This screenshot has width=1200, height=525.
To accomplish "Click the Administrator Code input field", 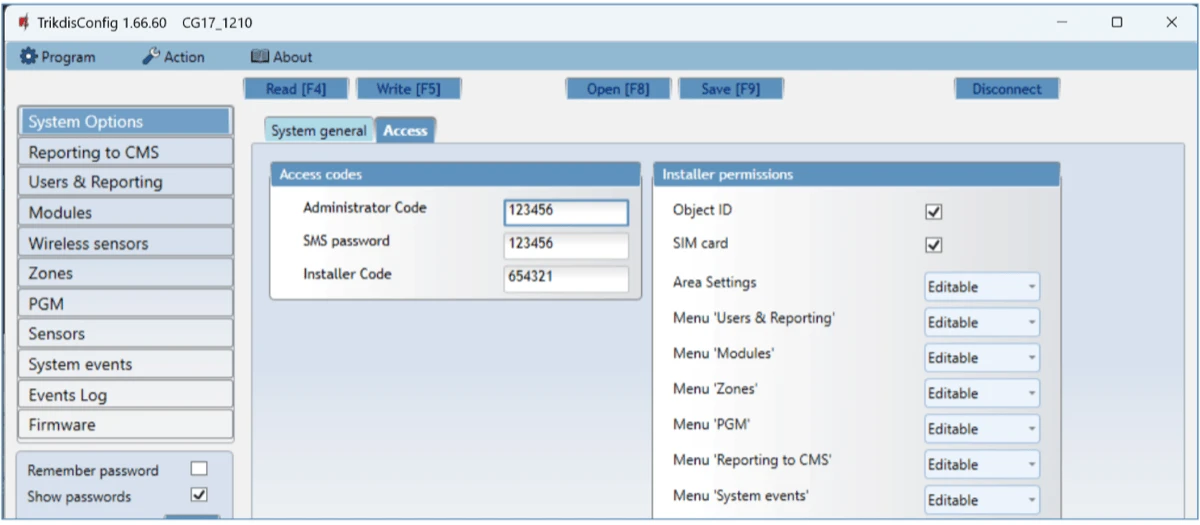I will [x=566, y=212].
